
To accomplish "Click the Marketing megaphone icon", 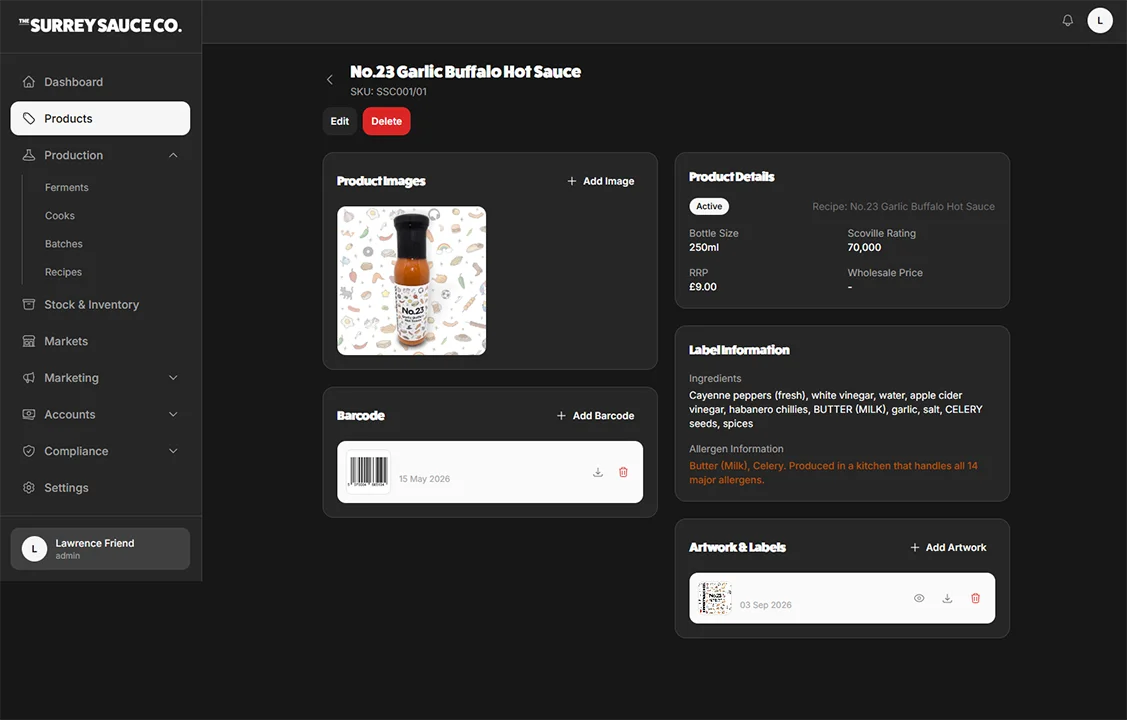I will coord(29,378).
